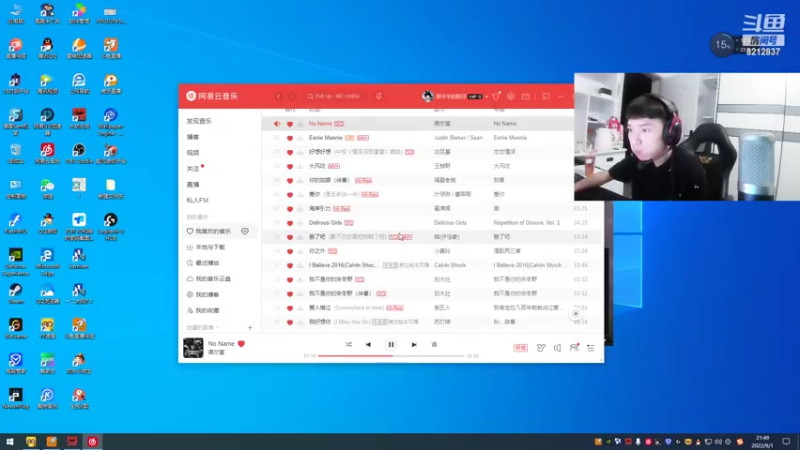Click album Repetition of Groove, Vol. 2
The height and width of the screenshot is (450, 800).
pyautogui.click(x=527, y=223)
